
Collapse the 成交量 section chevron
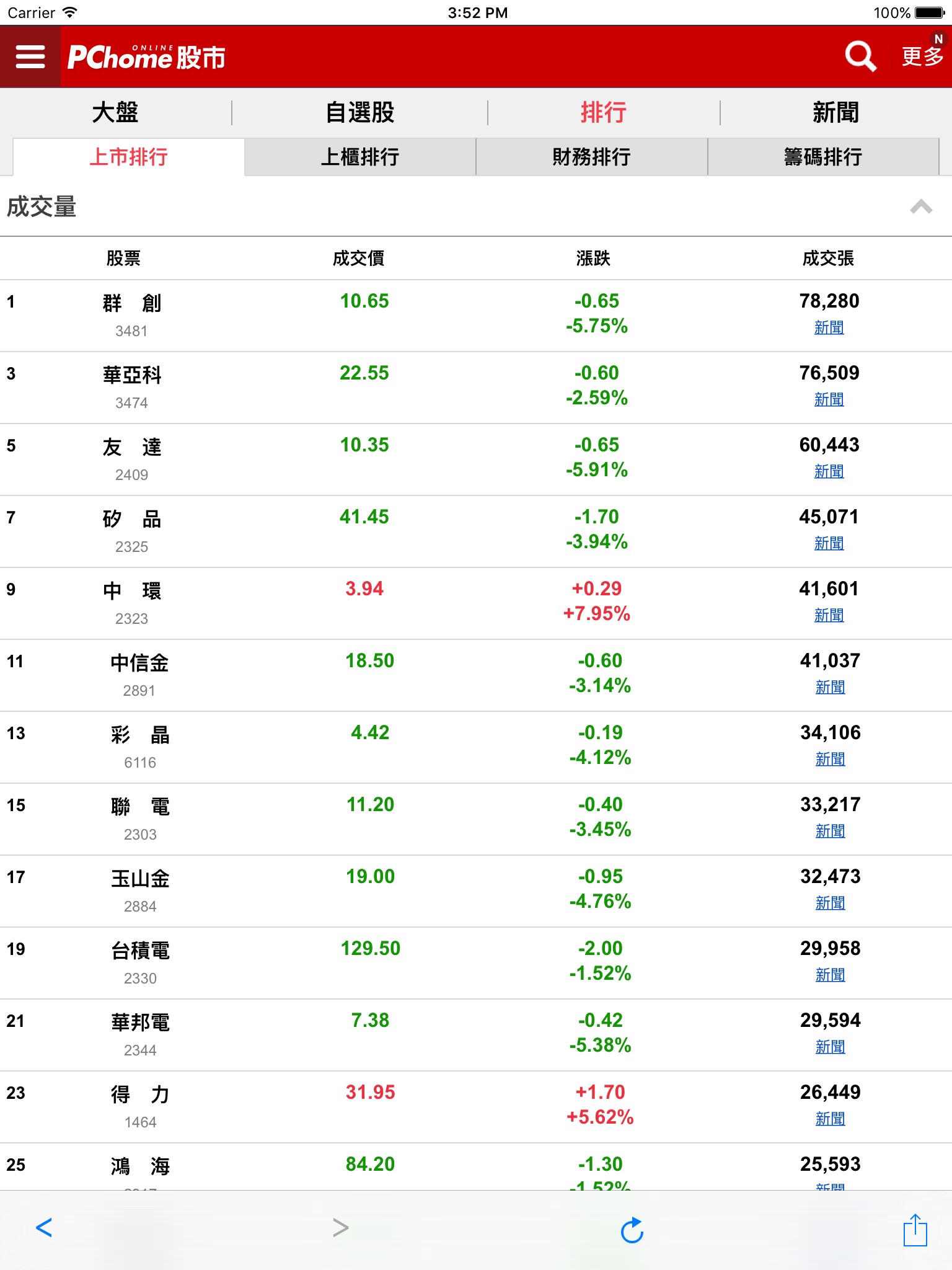coord(921,206)
